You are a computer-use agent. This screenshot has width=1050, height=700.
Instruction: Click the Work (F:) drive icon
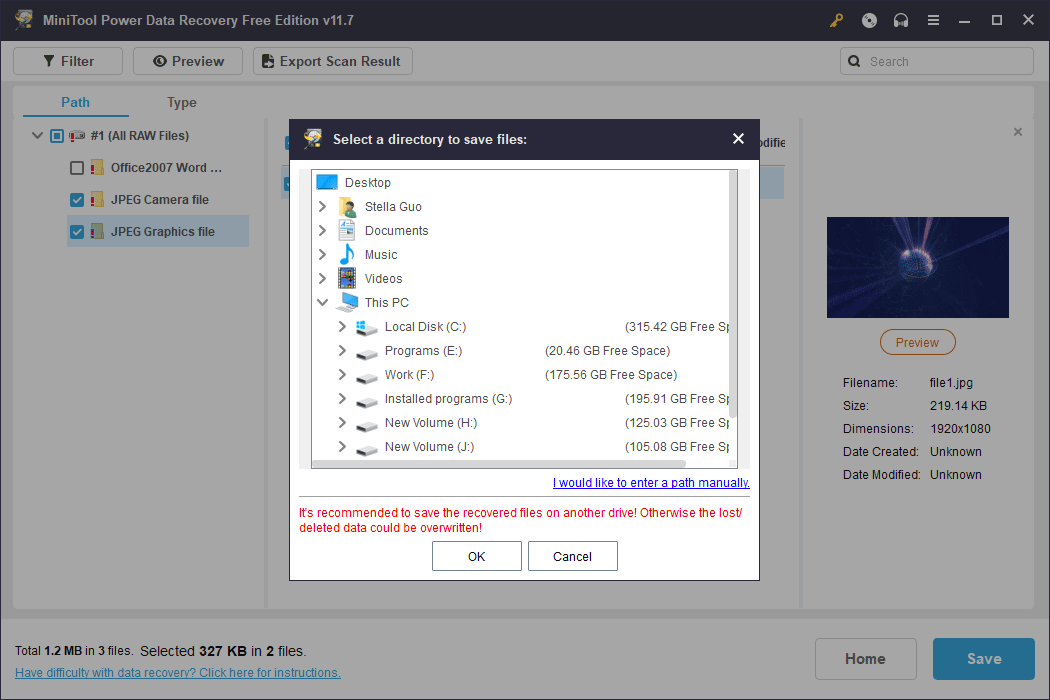click(366, 376)
